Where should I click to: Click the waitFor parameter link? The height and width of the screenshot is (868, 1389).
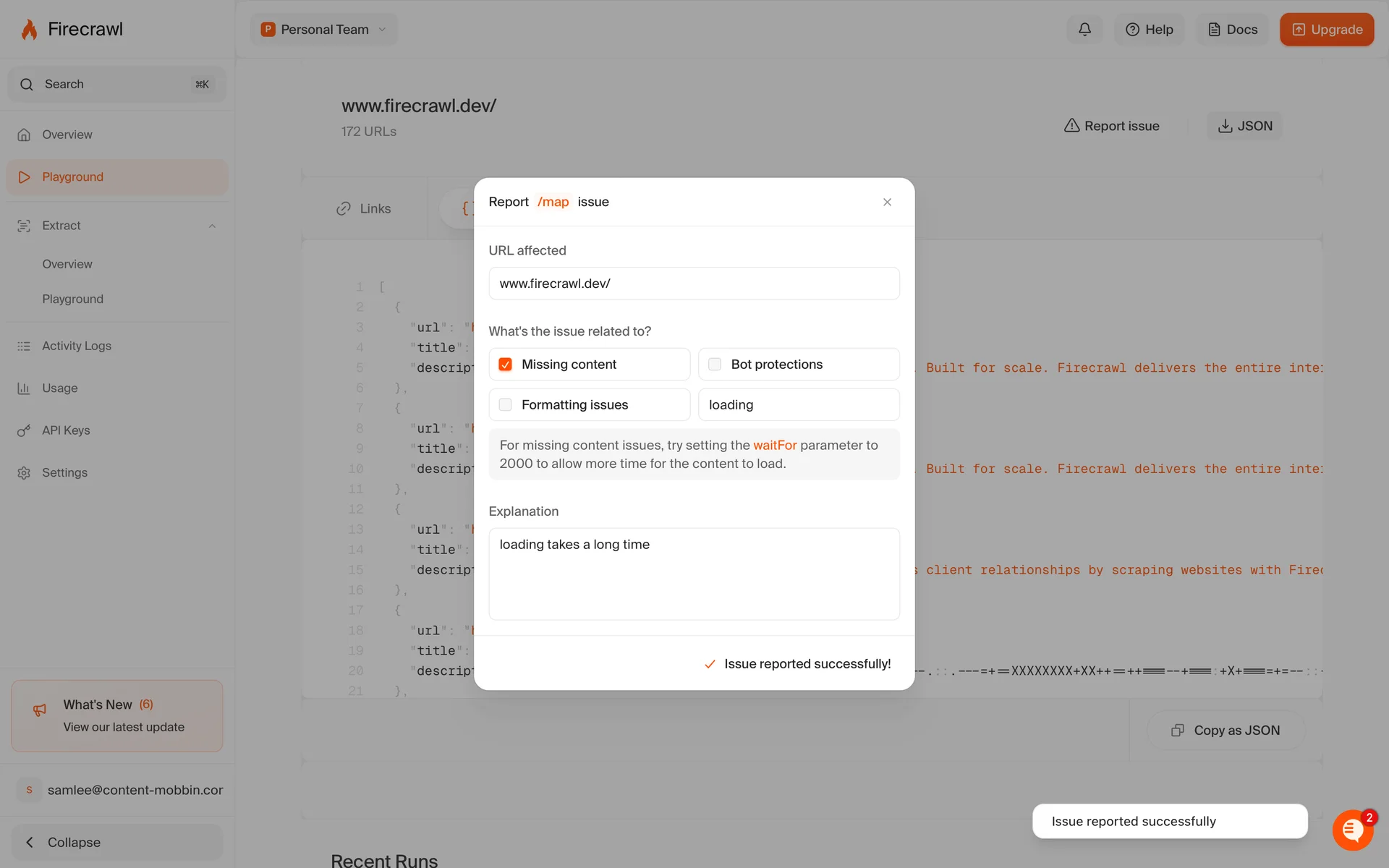(x=774, y=446)
